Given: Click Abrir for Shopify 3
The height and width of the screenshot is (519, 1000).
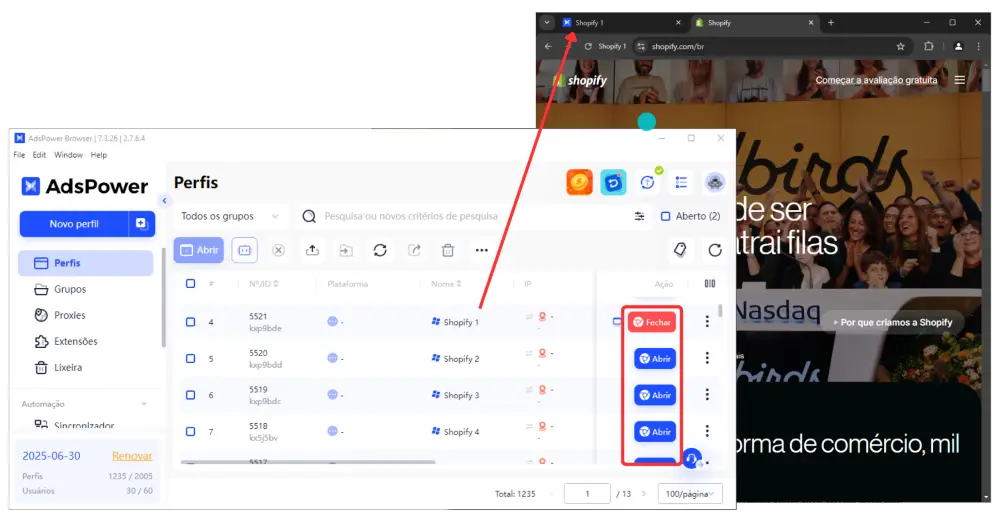Looking at the screenshot, I should click(x=655, y=395).
